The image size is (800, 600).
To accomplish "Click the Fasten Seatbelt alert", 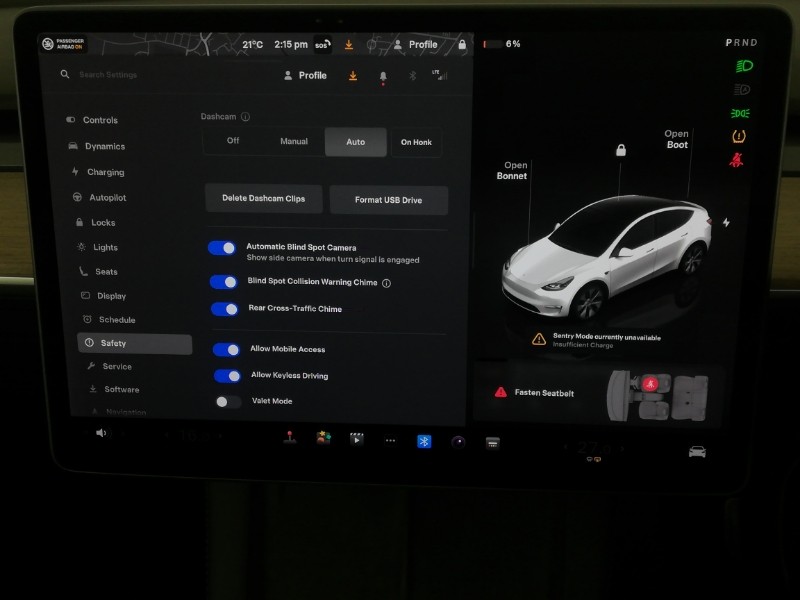I will 534,392.
